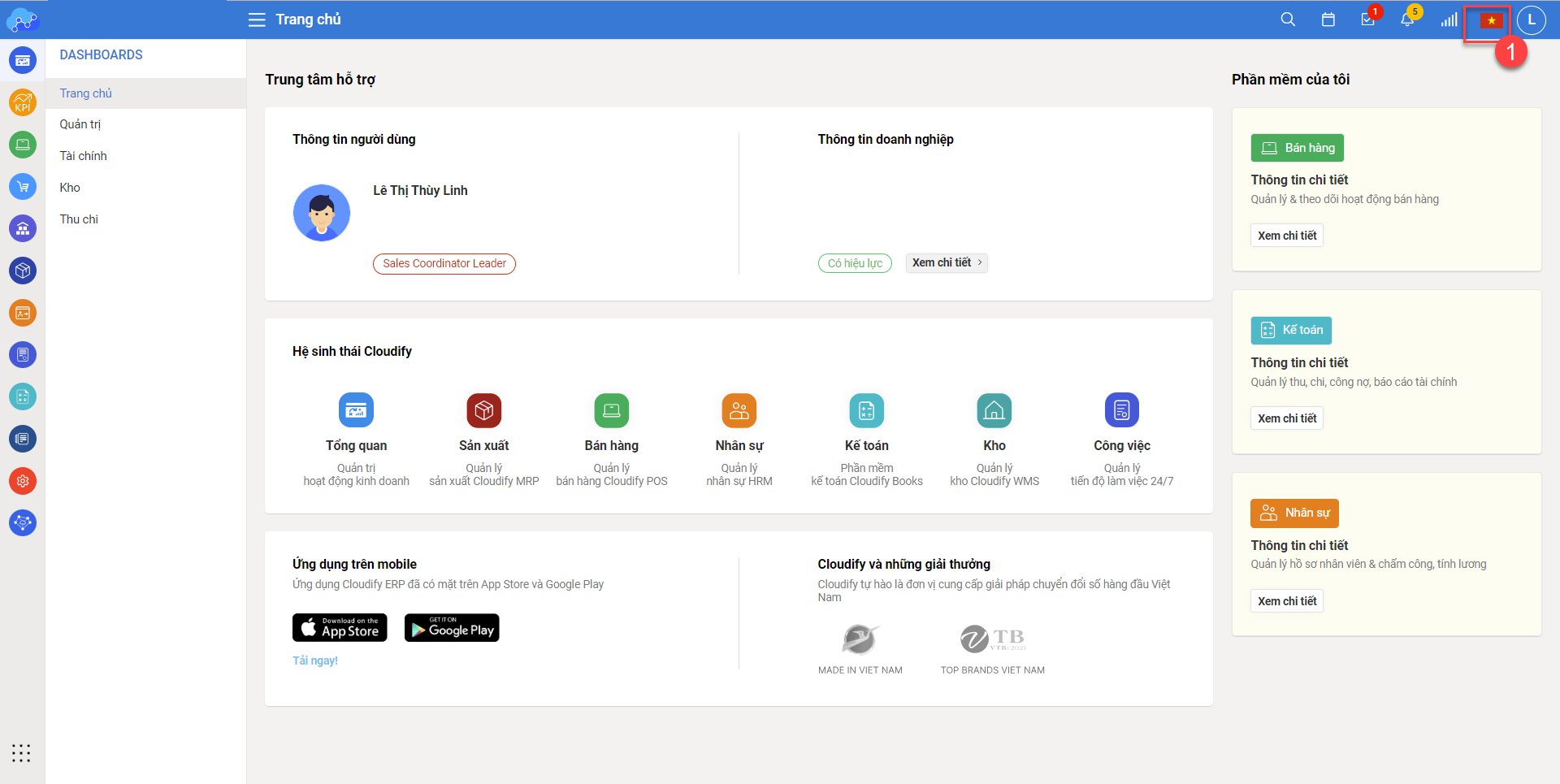Viewport: 1560px width, 784px height.
Task: Click the Top Brands Viet Nam award logo
Action: [x=993, y=639]
